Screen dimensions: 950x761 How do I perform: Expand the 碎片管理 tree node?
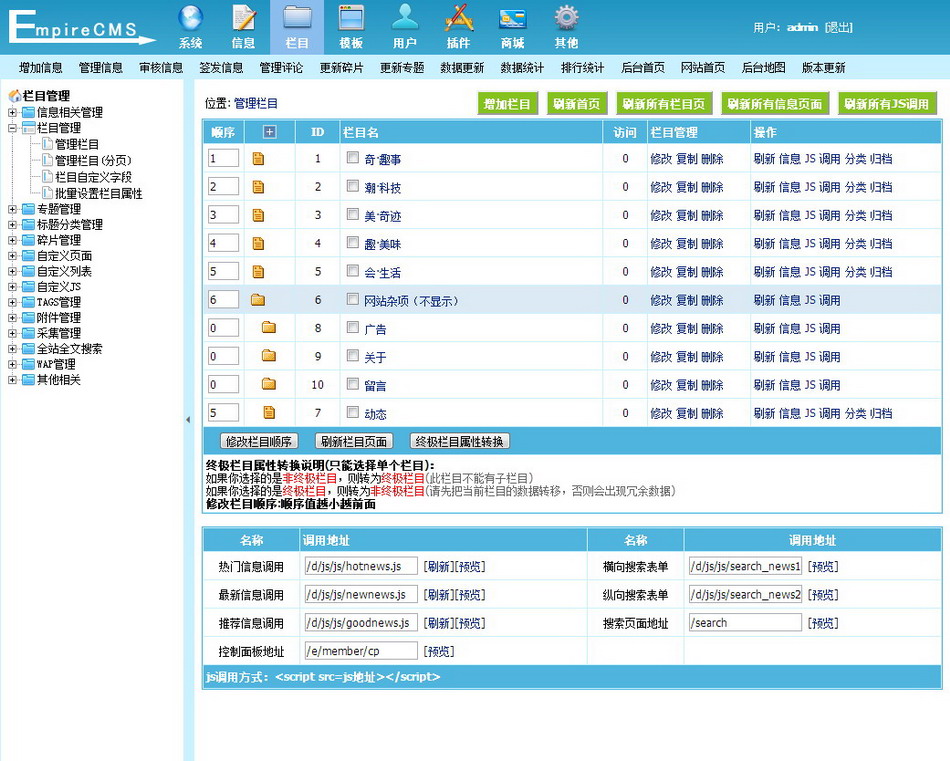point(12,240)
